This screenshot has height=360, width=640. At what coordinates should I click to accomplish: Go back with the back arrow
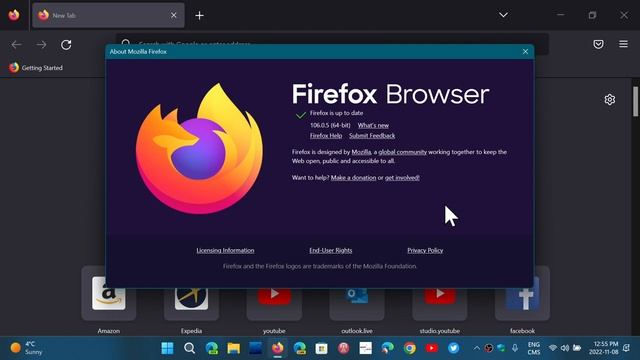coord(16,44)
